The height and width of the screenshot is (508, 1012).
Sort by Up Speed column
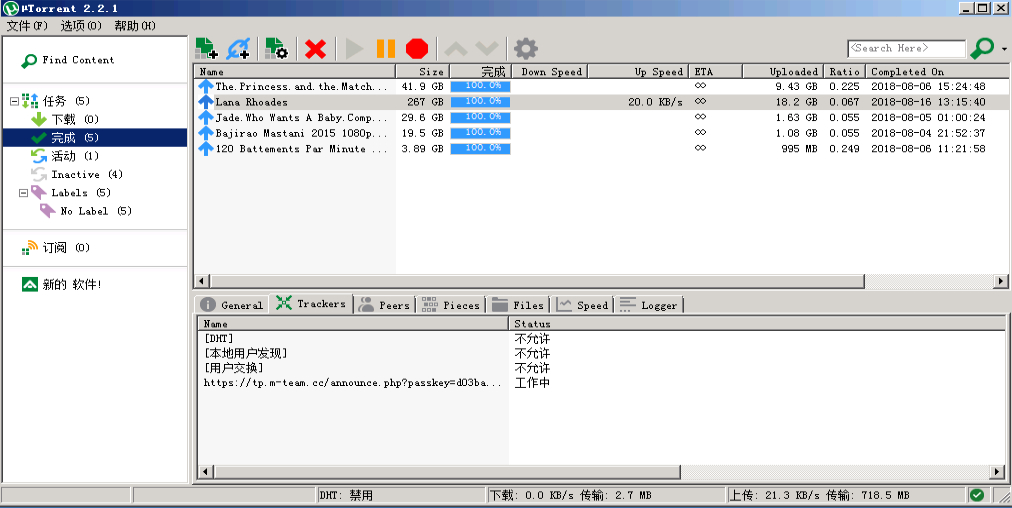tap(638, 72)
